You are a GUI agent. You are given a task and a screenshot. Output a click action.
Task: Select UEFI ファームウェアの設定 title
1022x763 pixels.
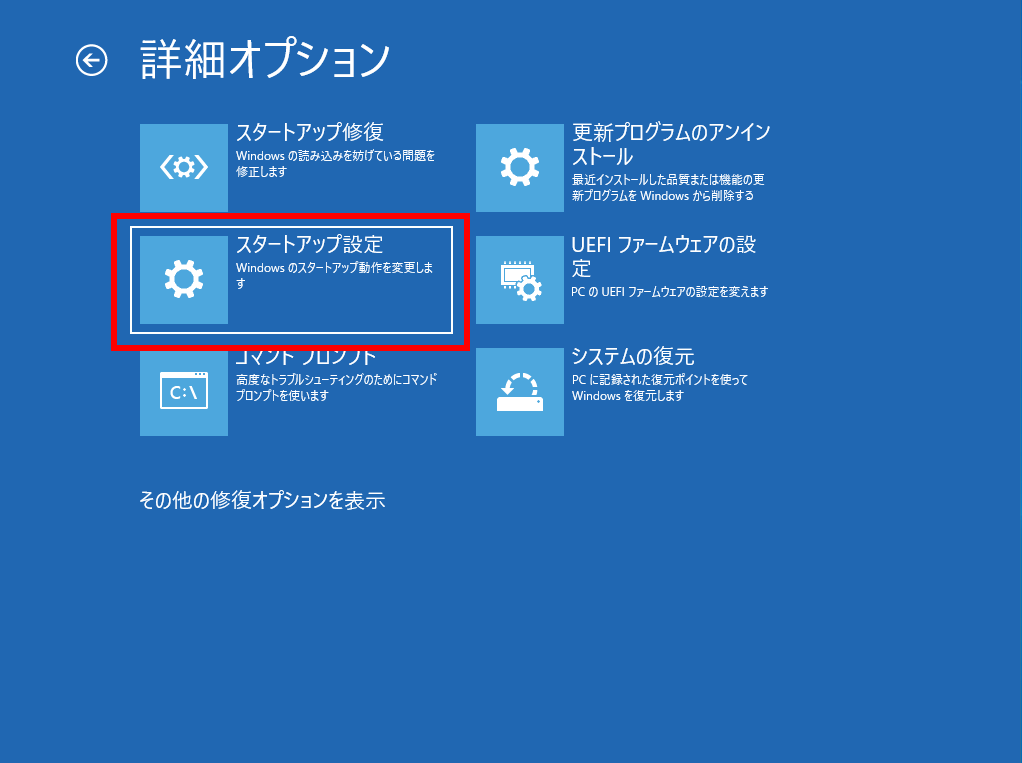pos(664,257)
